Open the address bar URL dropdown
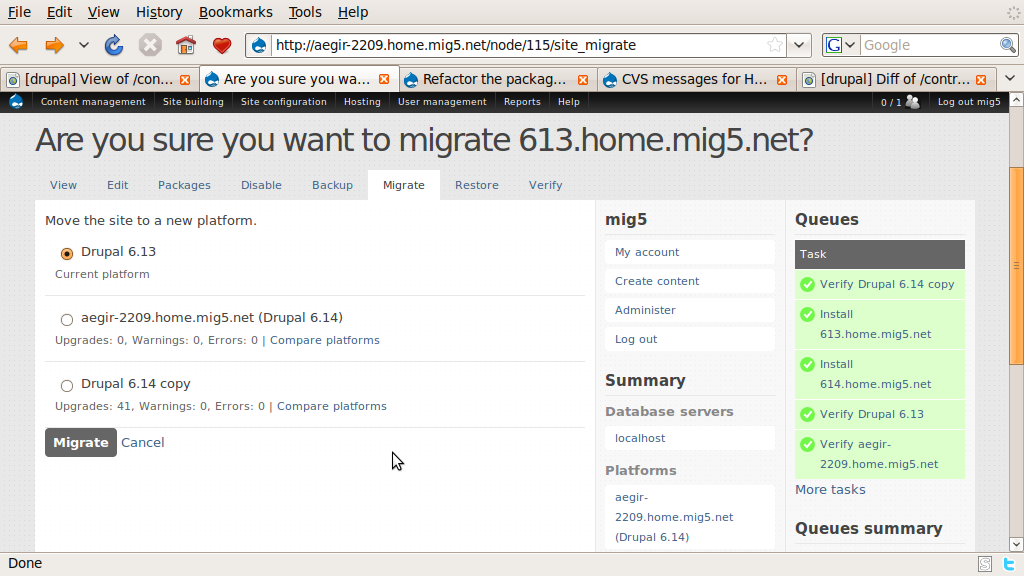The height and width of the screenshot is (576, 1024). click(799, 45)
